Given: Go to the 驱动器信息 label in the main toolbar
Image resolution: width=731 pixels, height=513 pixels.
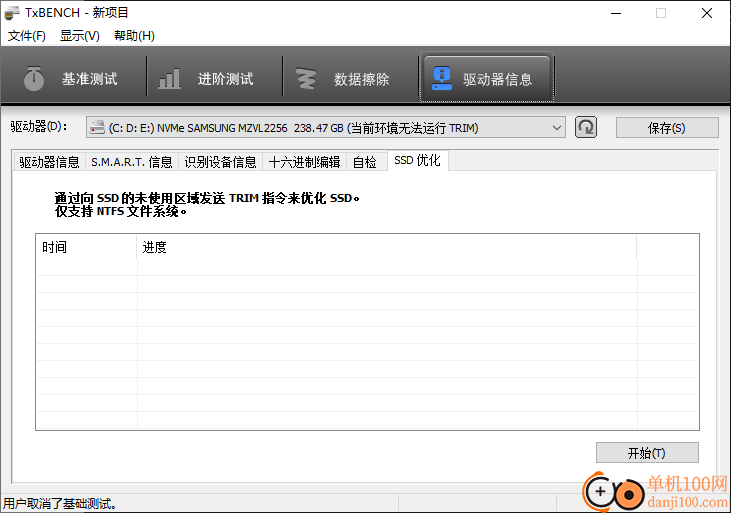Looking at the screenshot, I should click(497, 79).
